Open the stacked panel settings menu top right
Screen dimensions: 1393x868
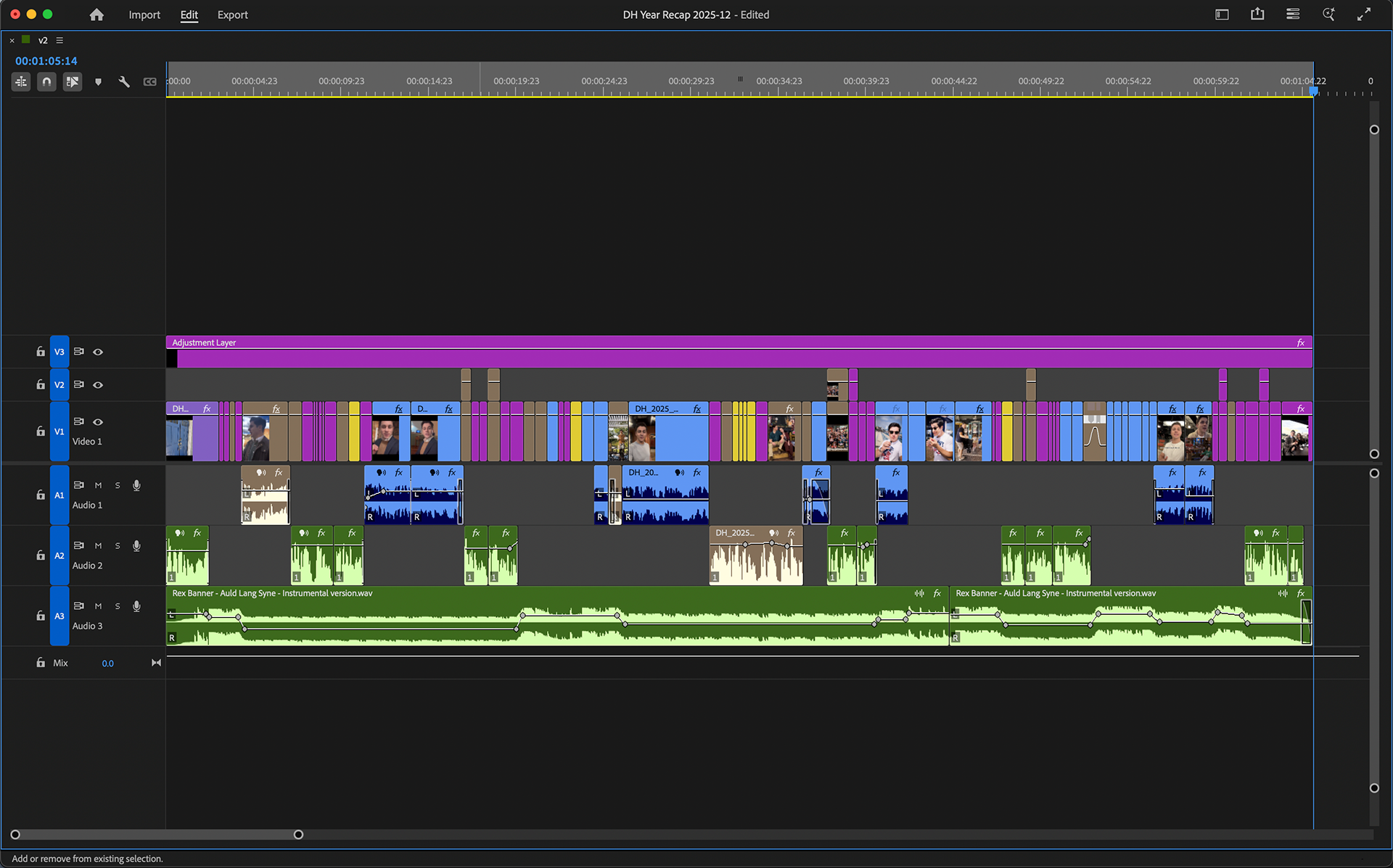(x=1293, y=14)
